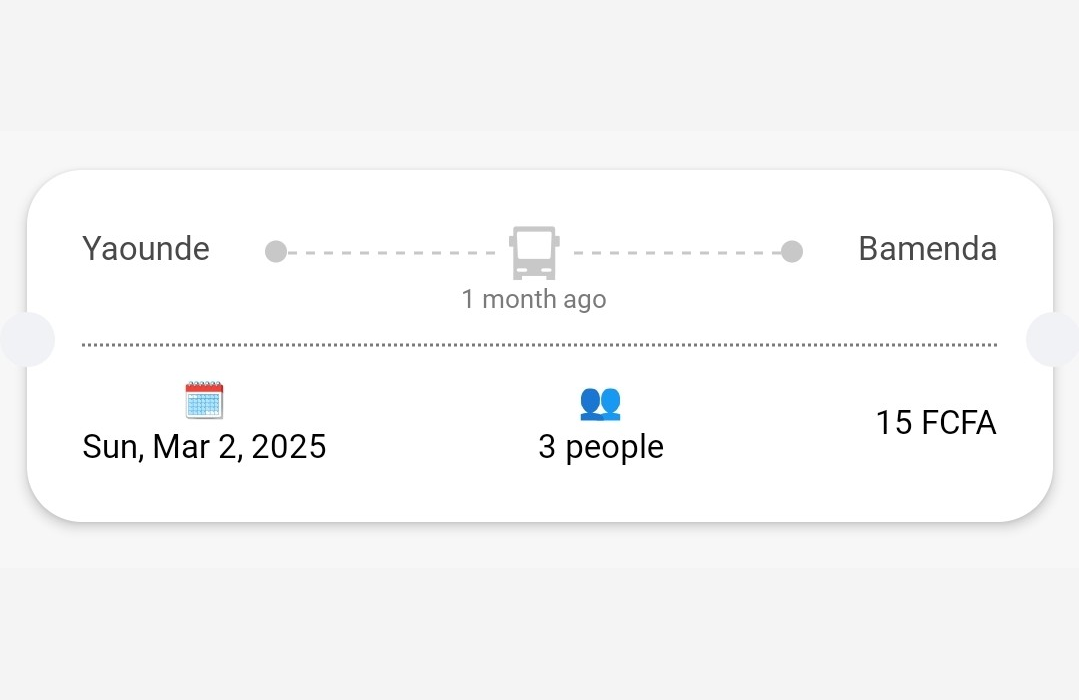Select the Yaounde departure city label
The image size is (1079, 700).
(x=146, y=249)
